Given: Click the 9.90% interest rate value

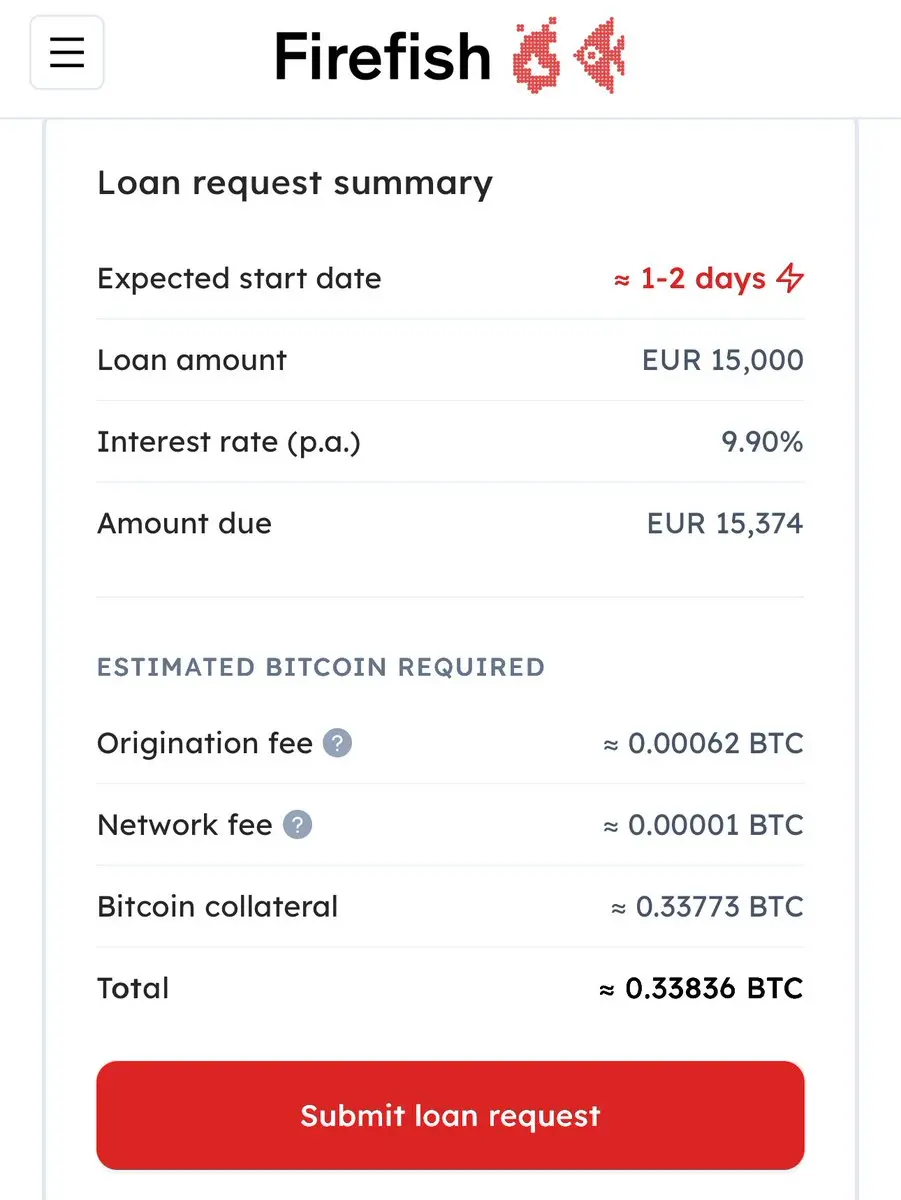Looking at the screenshot, I should click(763, 442).
